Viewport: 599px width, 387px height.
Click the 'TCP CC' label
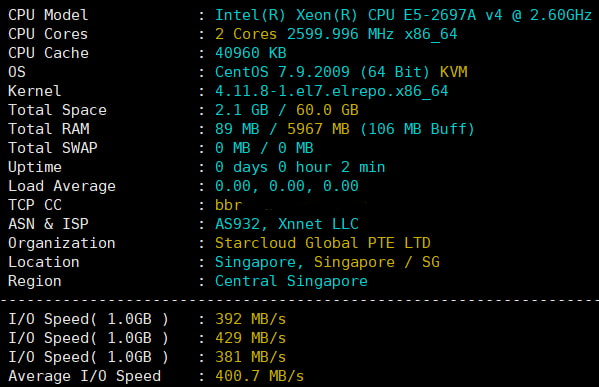coord(35,205)
